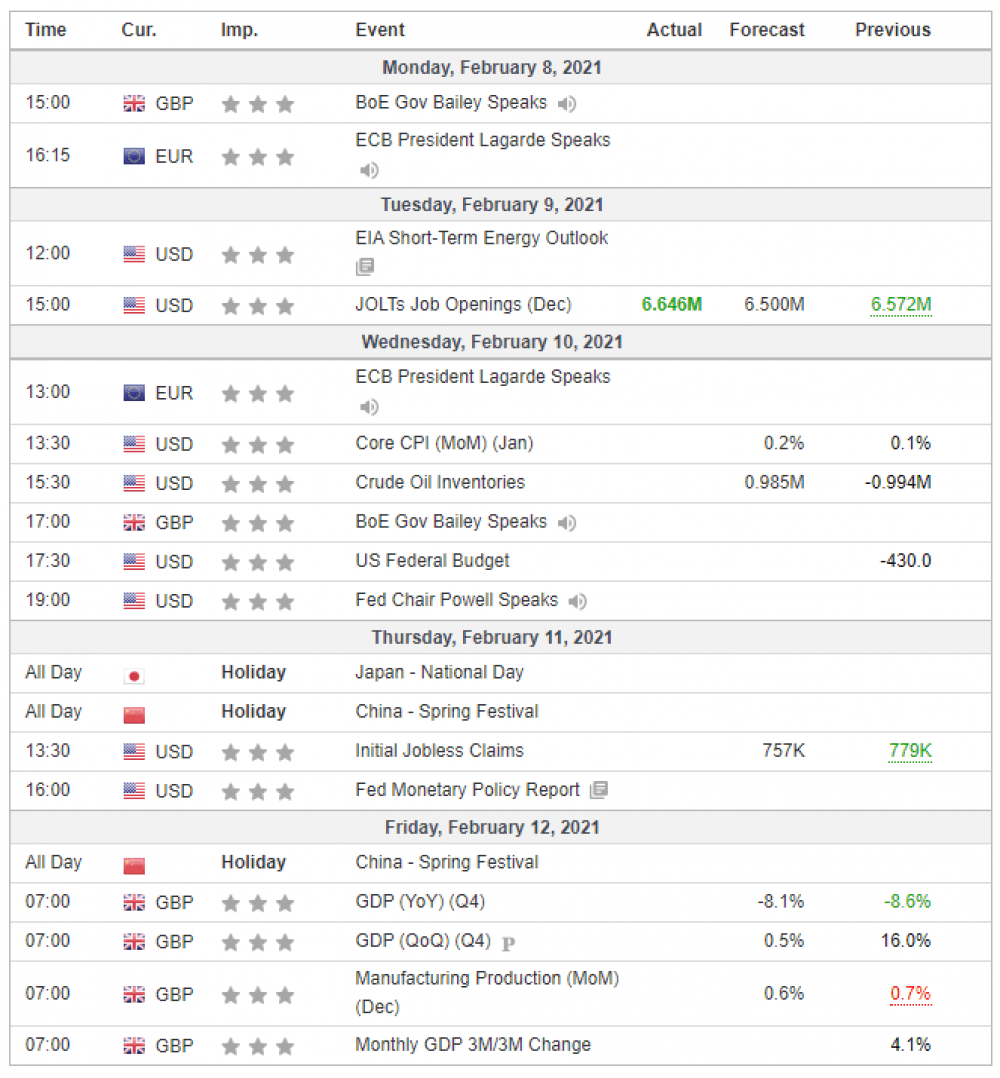Click the previous value 16.0%
This screenshot has height=1078, width=1000.
906,940
